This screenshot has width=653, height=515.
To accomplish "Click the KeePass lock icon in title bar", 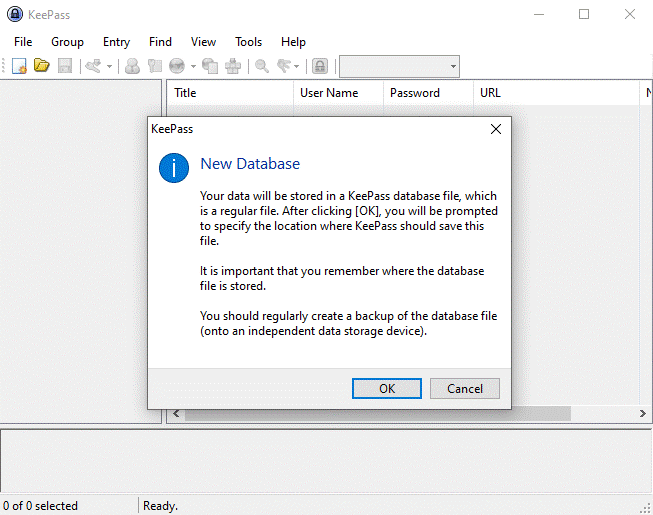I will click(x=15, y=14).
